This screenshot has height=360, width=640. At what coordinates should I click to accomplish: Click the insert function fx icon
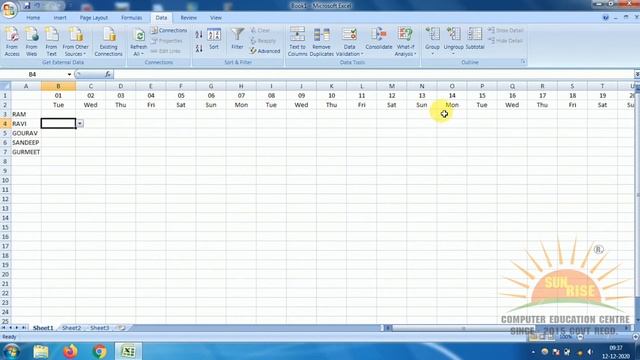(108, 74)
